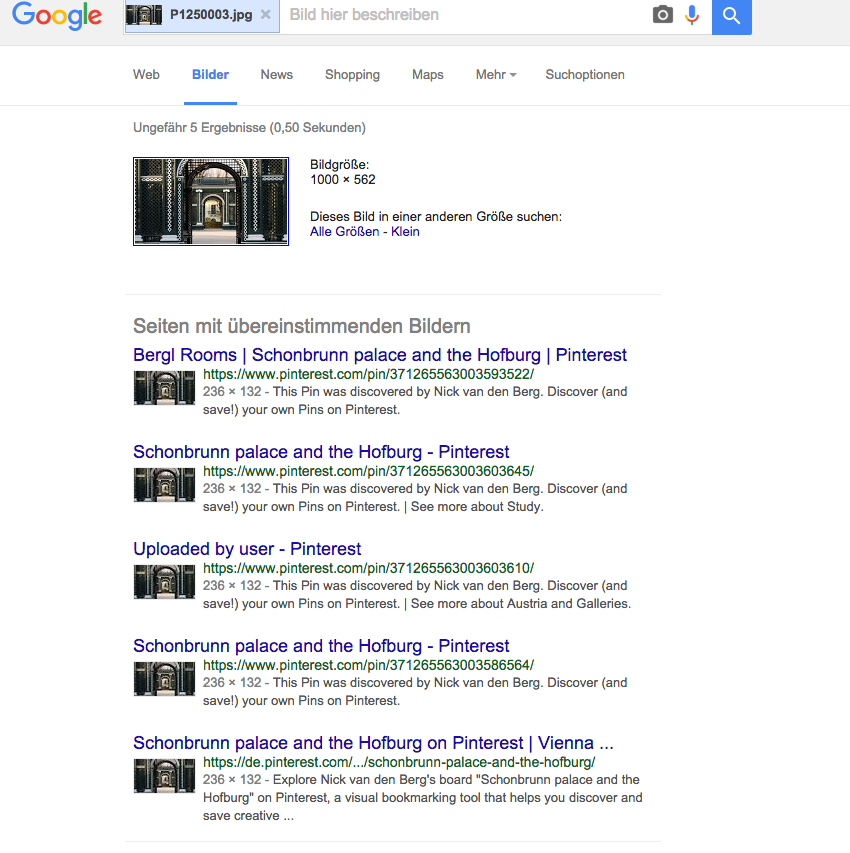
Task: Click thumbnail of 'Uploaded by user' result
Action: tap(164, 582)
